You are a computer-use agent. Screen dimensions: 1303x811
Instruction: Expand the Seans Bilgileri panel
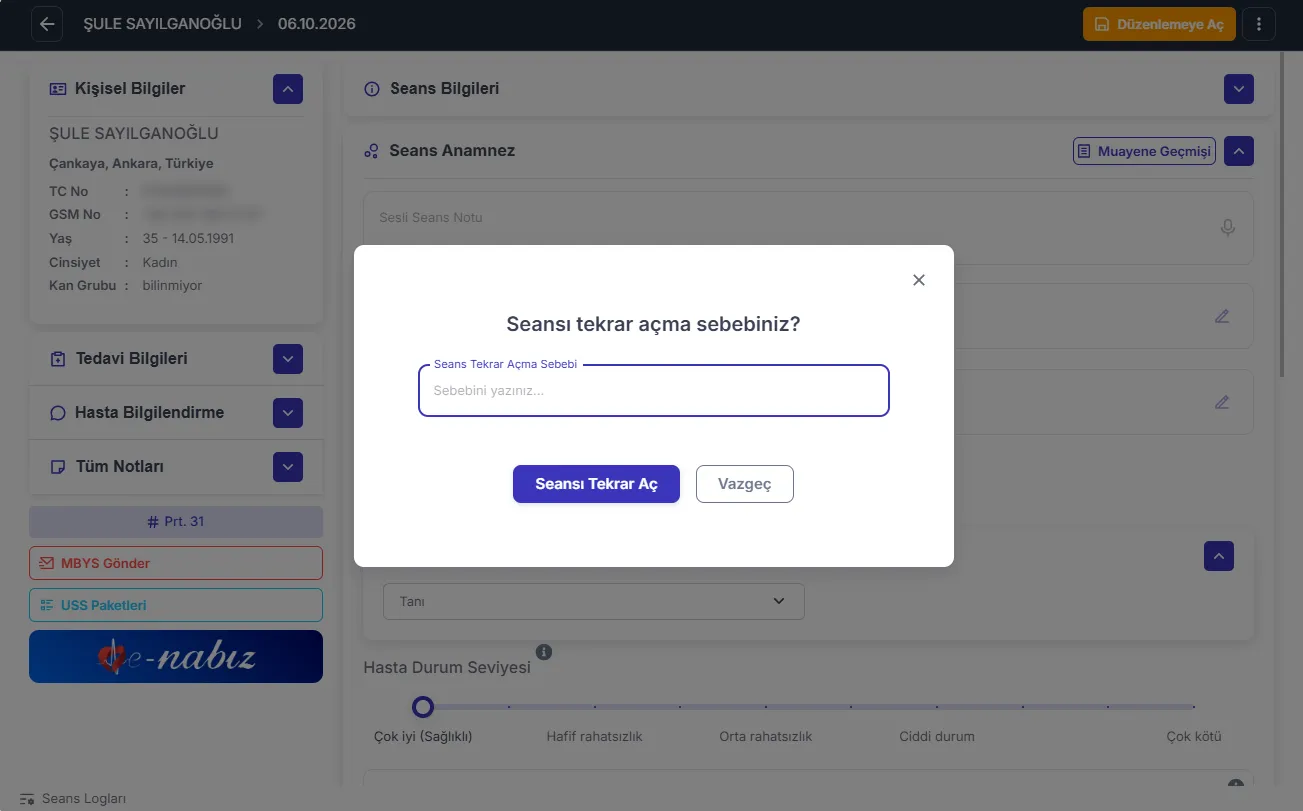[x=1239, y=89]
